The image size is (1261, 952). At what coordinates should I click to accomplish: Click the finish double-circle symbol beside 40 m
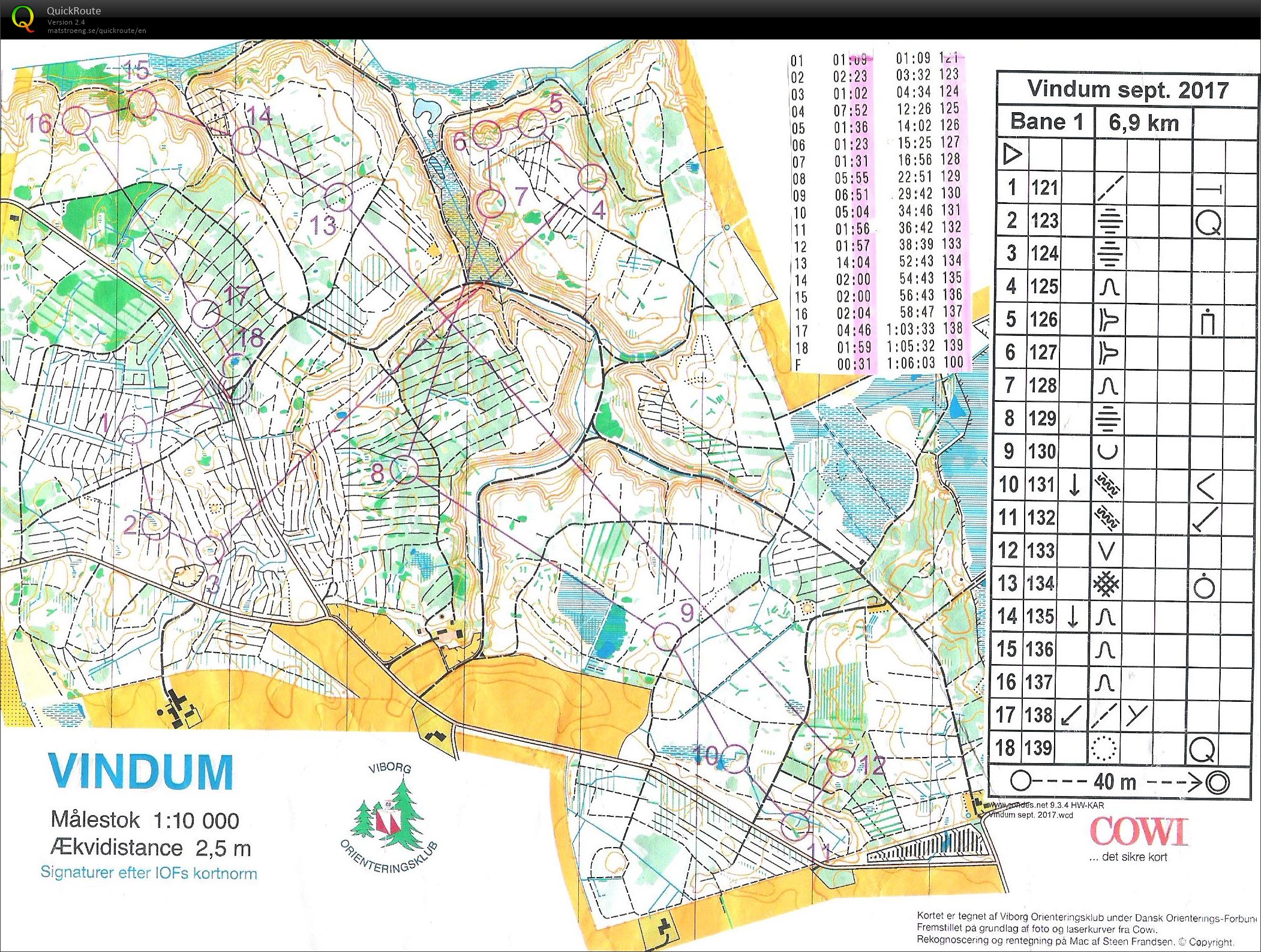pos(1218,782)
